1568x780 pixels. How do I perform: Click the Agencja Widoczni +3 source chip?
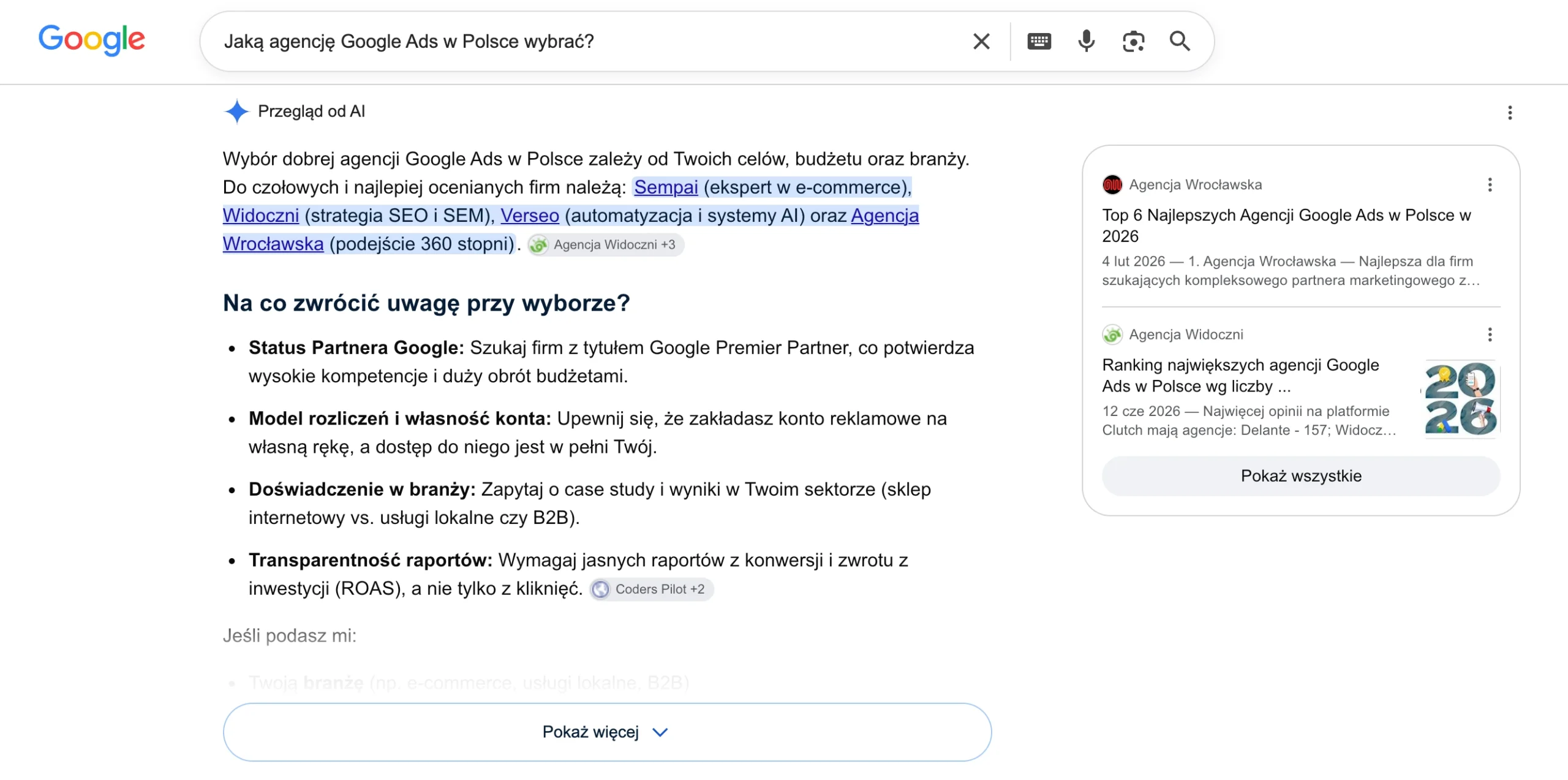[606, 244]
